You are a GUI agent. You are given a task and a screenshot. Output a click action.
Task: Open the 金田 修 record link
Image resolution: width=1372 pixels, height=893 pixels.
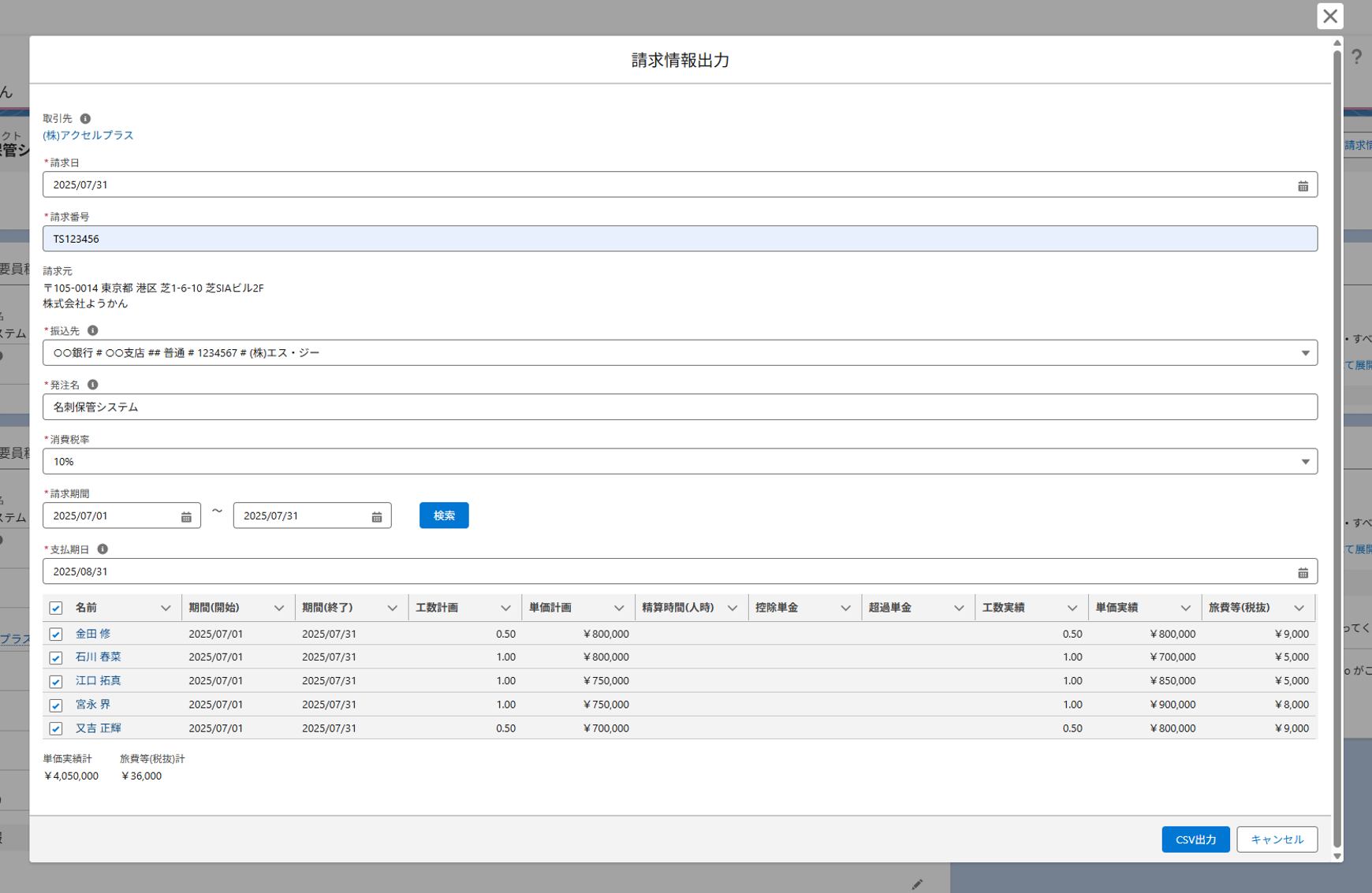[x=93, y=633]
